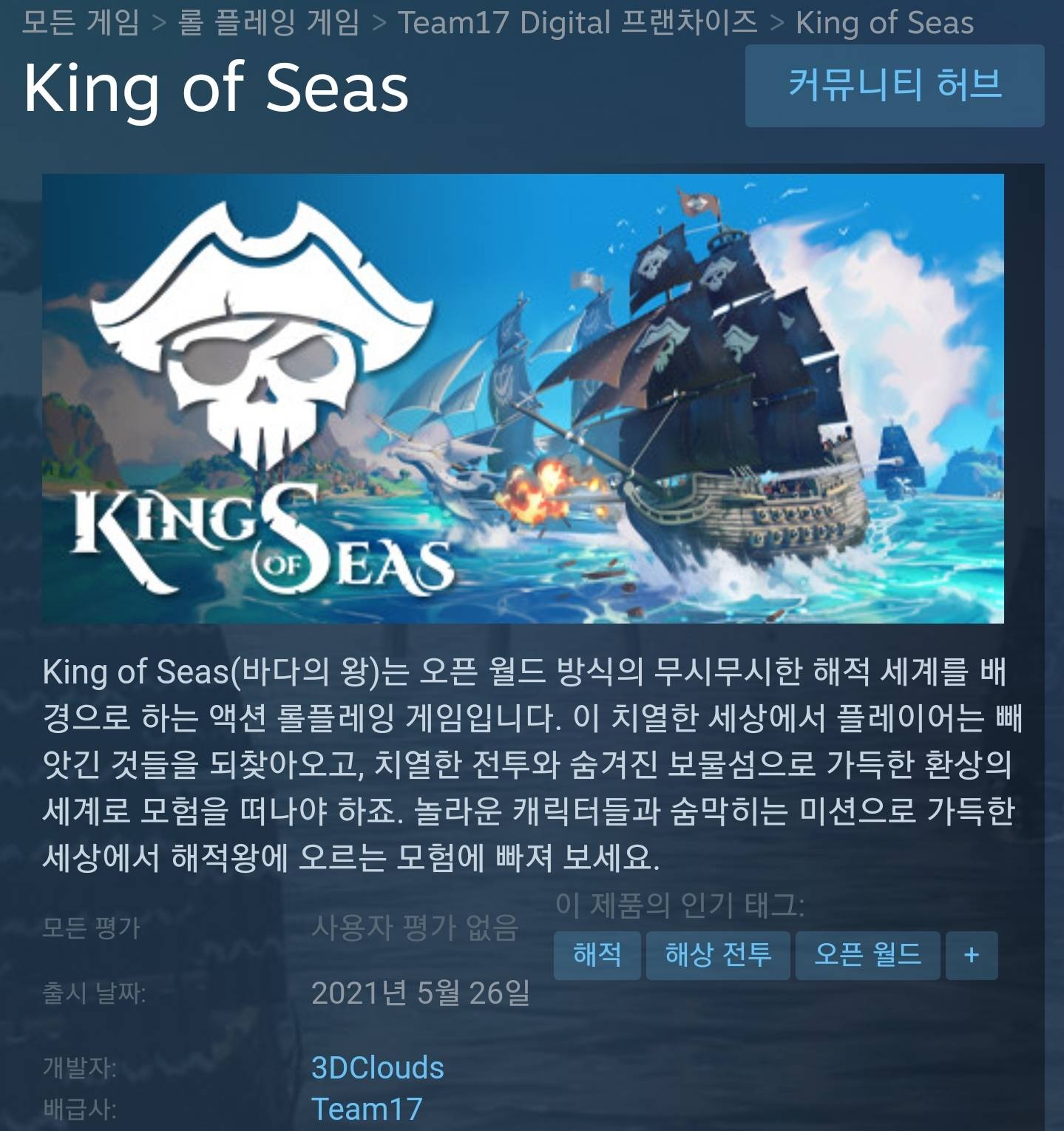Open the Team17 publisher link
The image size is (1064, 1131).
367,1109
